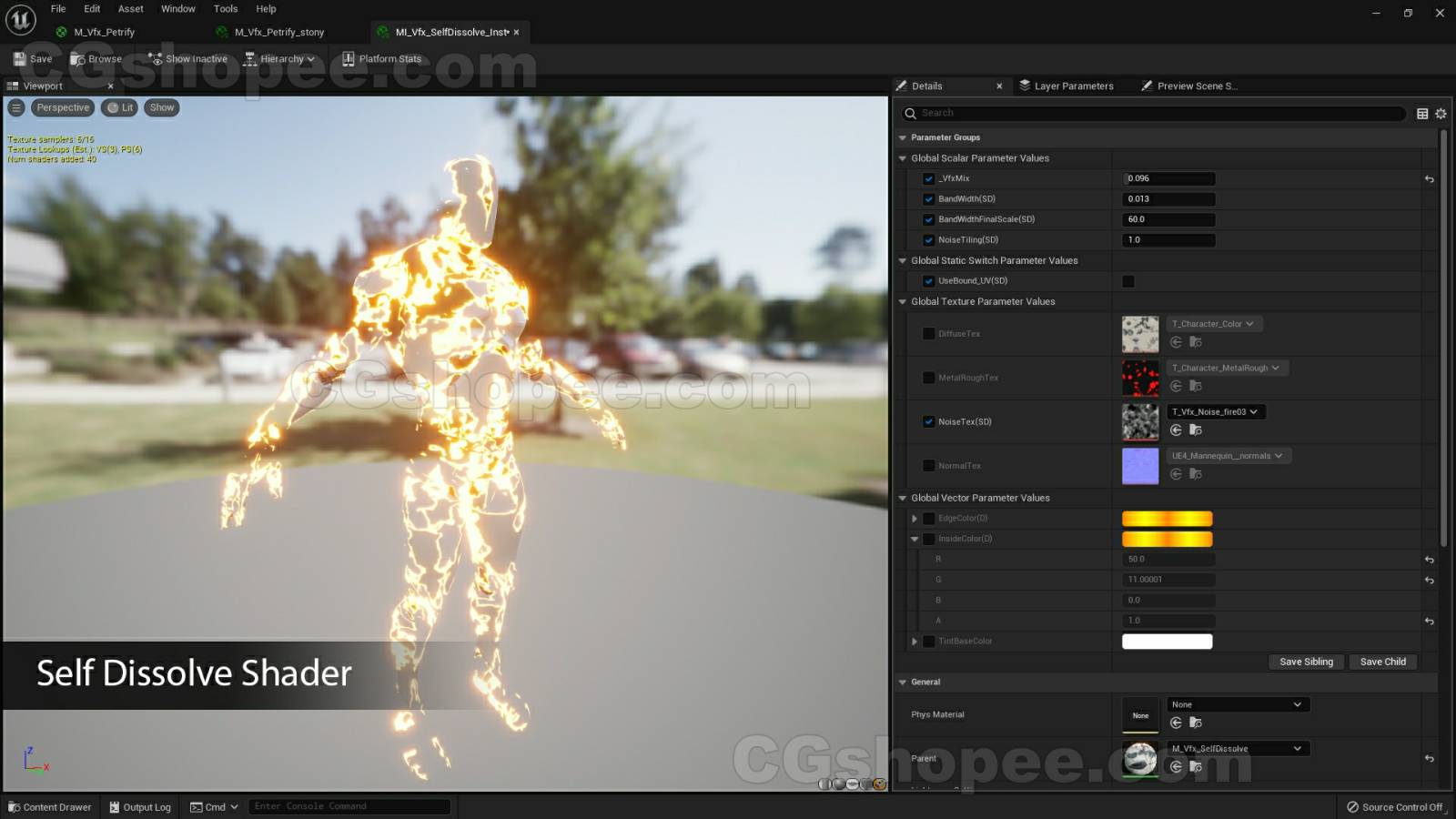Image resolution: width=1456 pixels, height=819 pixels.
Task: Click the NormalTex texture thumbnail
Action: pos(1140,466)
